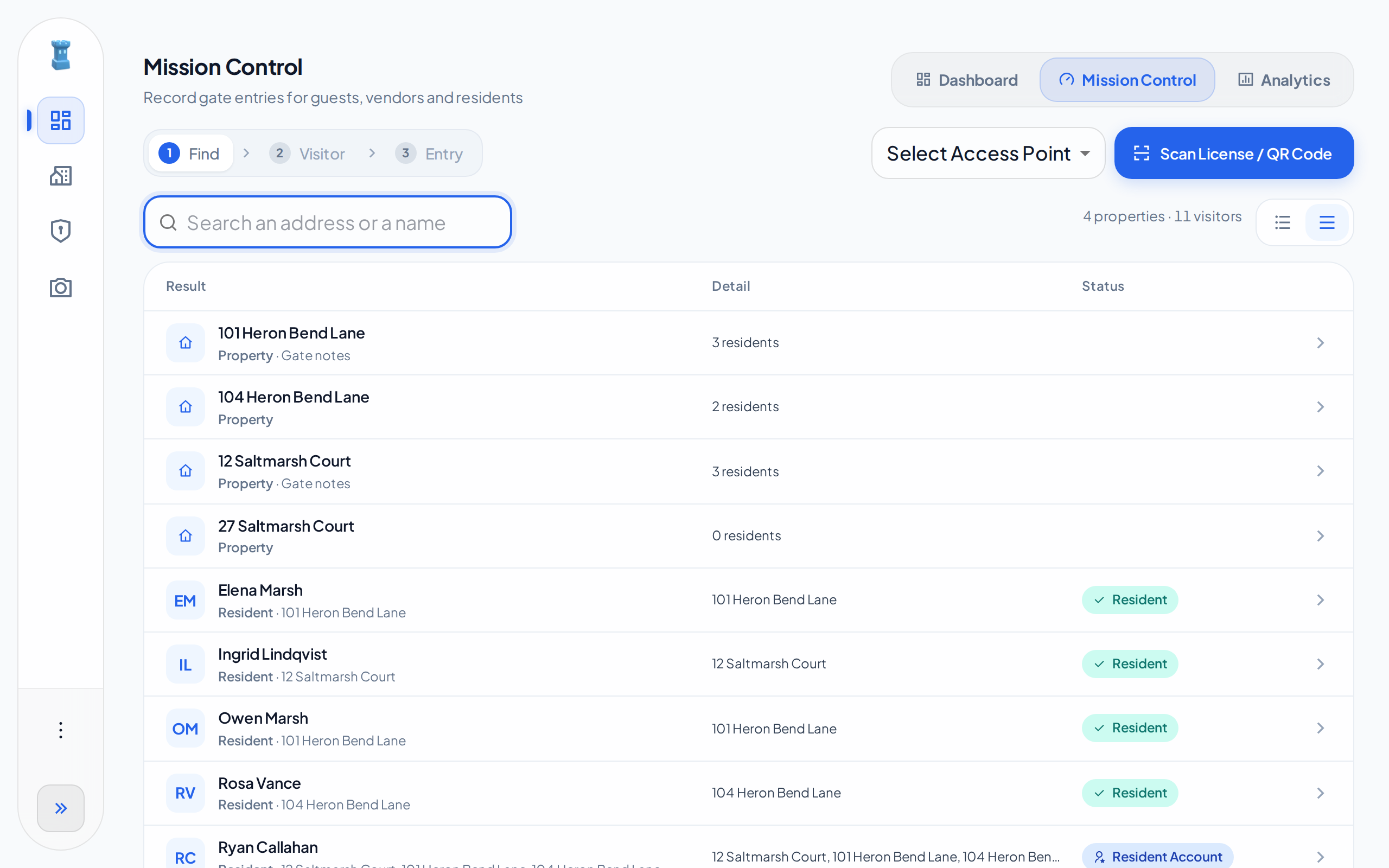Select the Mission Control tab
This screenshot has width=1389, height=868.
[1127, 80]
